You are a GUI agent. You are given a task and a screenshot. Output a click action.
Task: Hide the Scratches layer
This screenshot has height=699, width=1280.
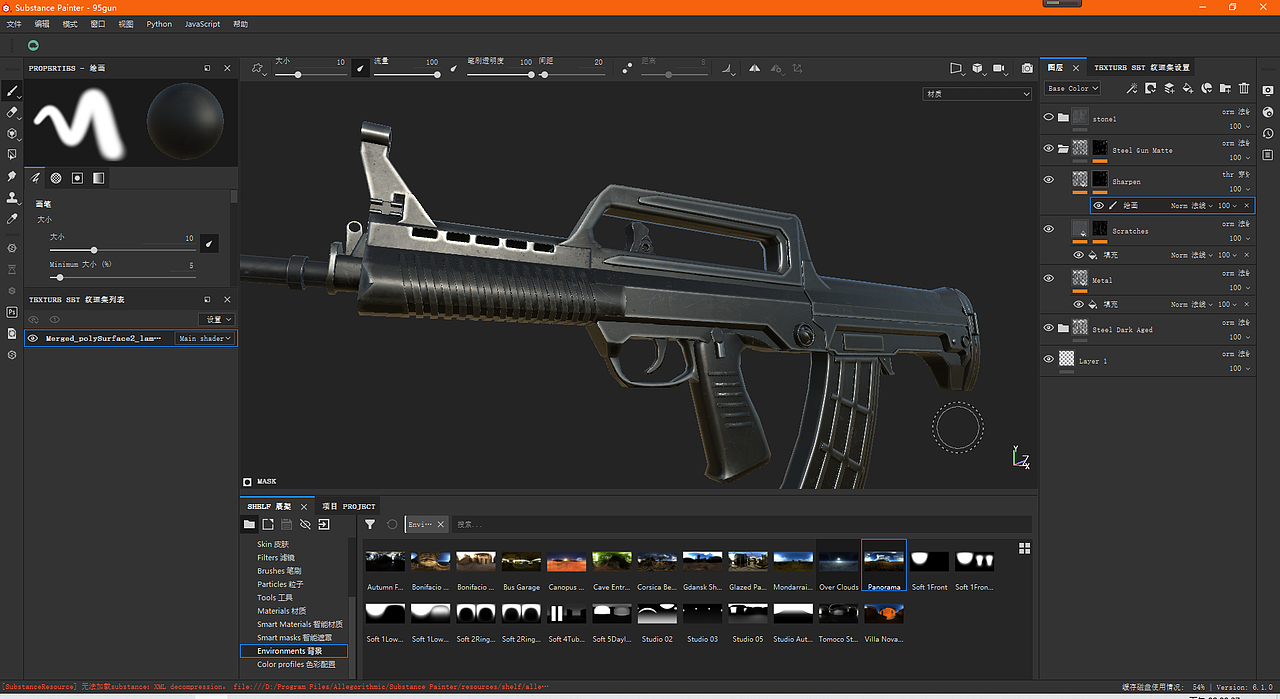point(1049,229)
